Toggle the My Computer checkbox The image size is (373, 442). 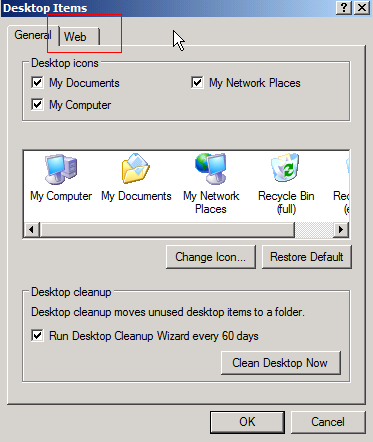coord(37,104)
